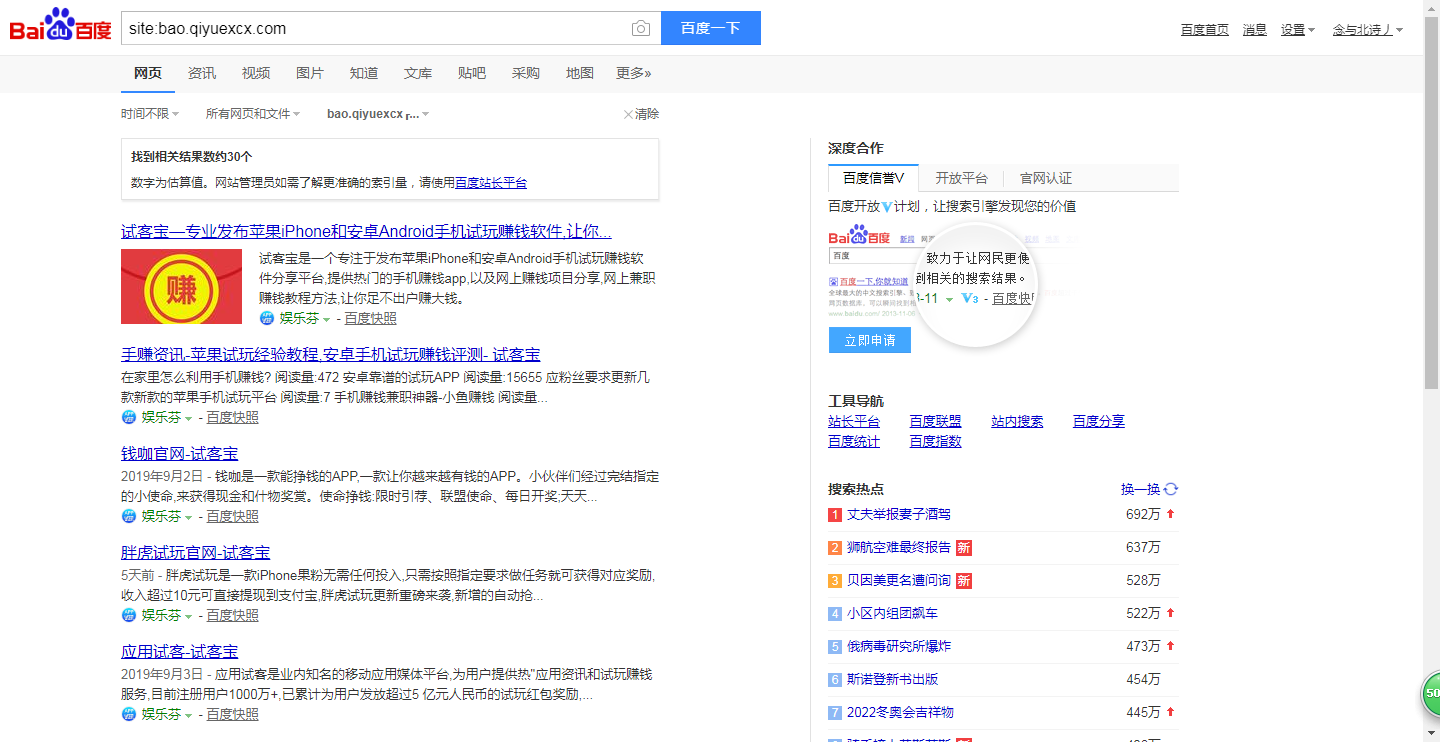
Task: Click 娱乐芬 icon under 手赚资讯 result
Action: click(x=128, y=417)
